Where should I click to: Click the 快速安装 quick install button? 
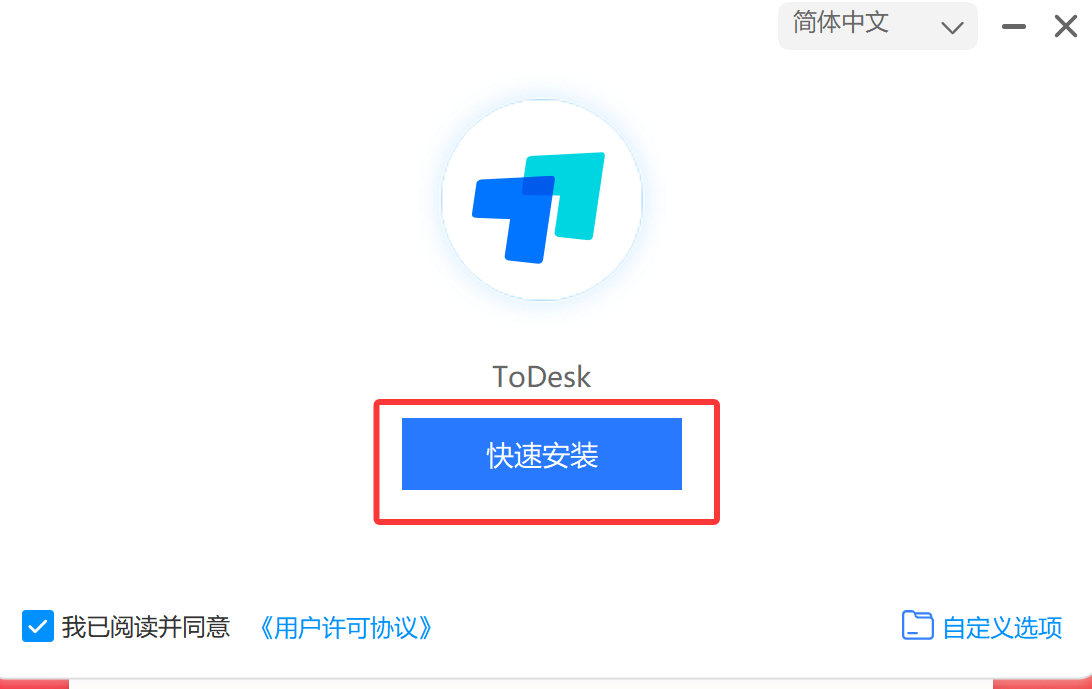click(x=542, y=454)
